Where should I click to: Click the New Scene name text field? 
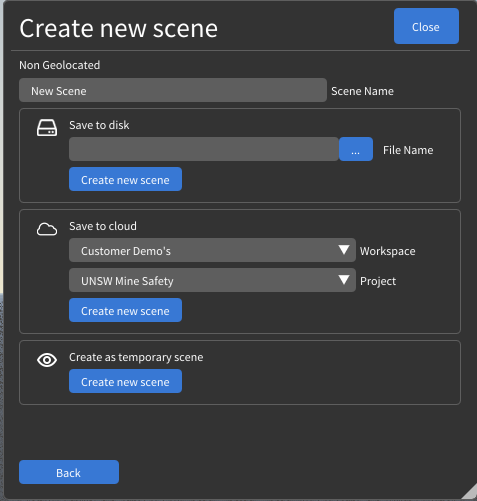[173, 90]
